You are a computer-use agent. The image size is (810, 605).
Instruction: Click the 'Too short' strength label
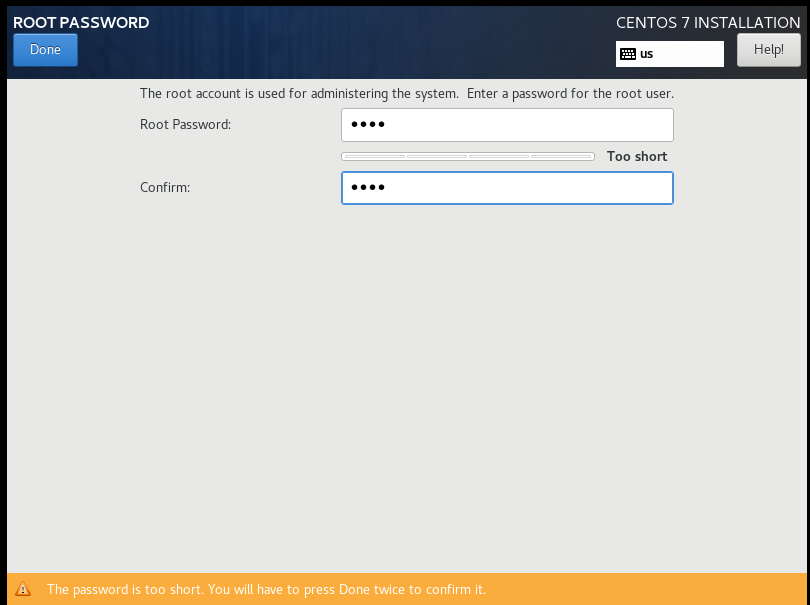tap(637, 156)
